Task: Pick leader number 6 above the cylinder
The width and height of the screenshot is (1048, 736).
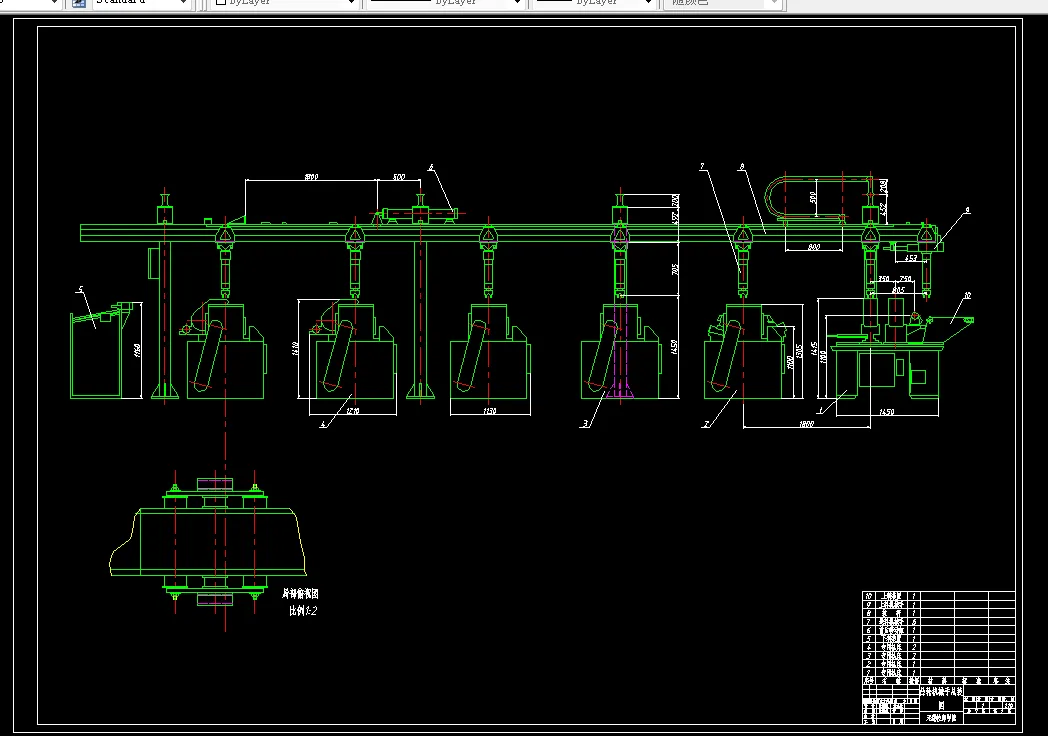Action: (431, 167)
